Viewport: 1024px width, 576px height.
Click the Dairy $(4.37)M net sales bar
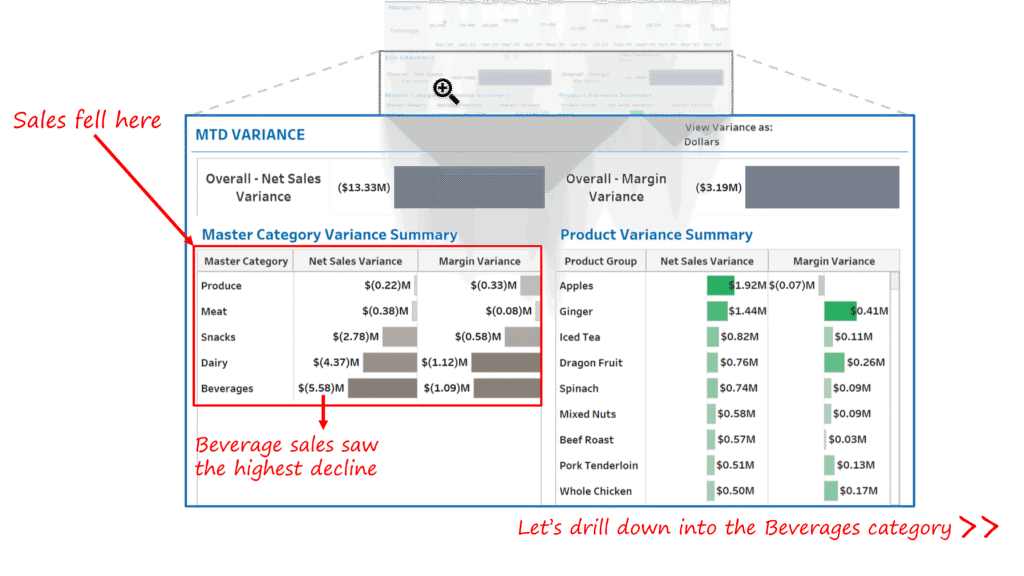click(x=390, y=362)
